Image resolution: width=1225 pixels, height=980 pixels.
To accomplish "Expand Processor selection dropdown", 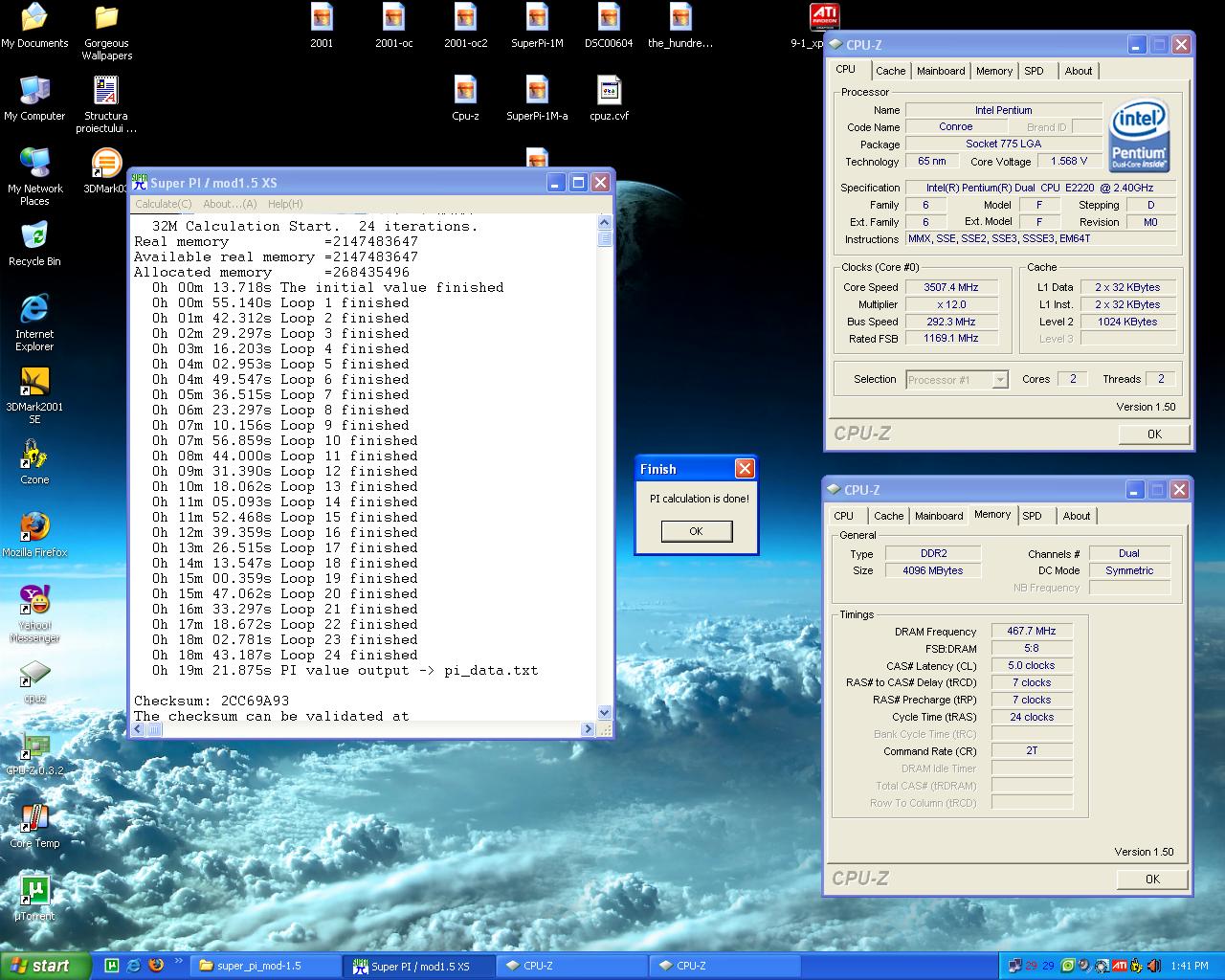I will [x=1000, y=380].
